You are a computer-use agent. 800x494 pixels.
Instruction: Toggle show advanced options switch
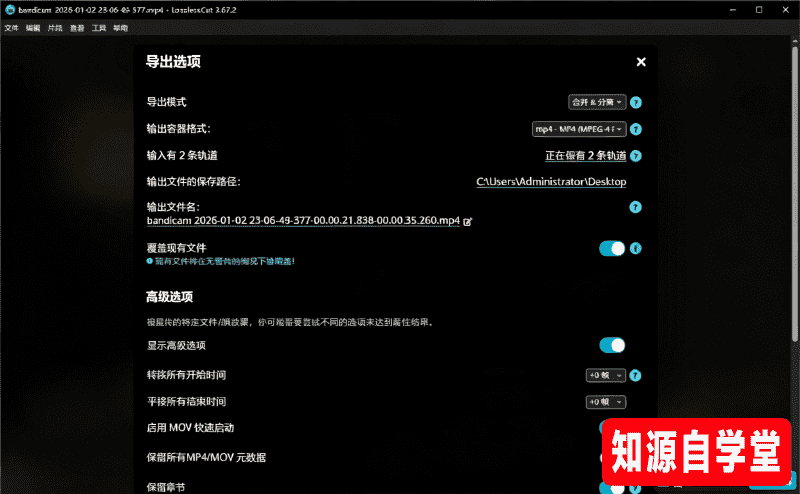pyautogui.click(x=612, y=345)
